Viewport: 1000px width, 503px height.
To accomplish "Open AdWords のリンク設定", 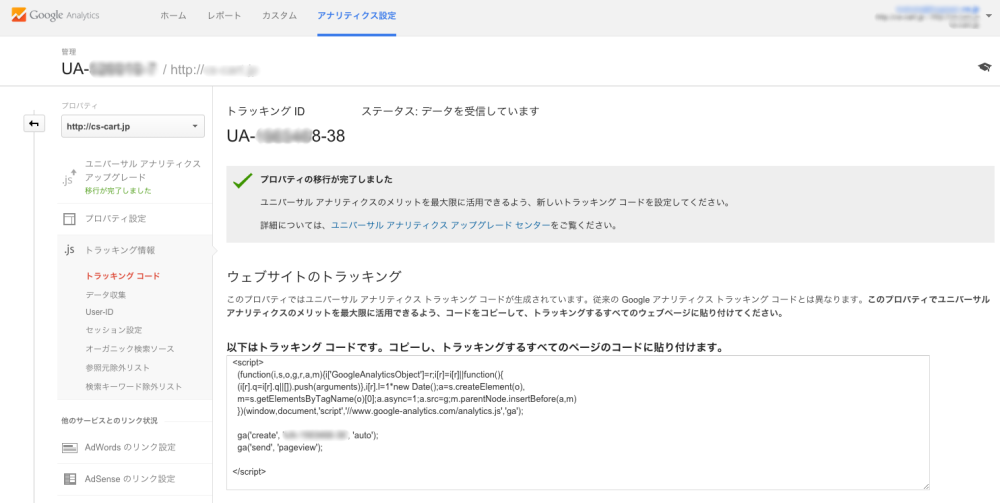I will [x=130, y=448].
